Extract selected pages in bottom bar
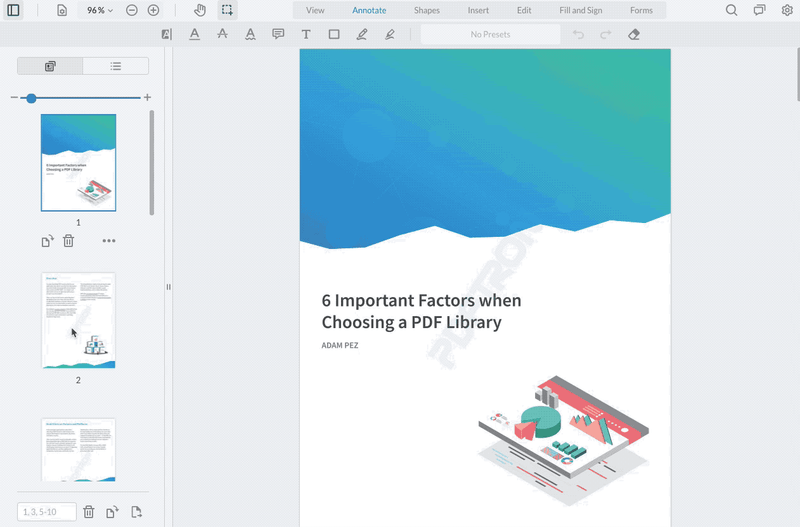 [x=136, y=512]
